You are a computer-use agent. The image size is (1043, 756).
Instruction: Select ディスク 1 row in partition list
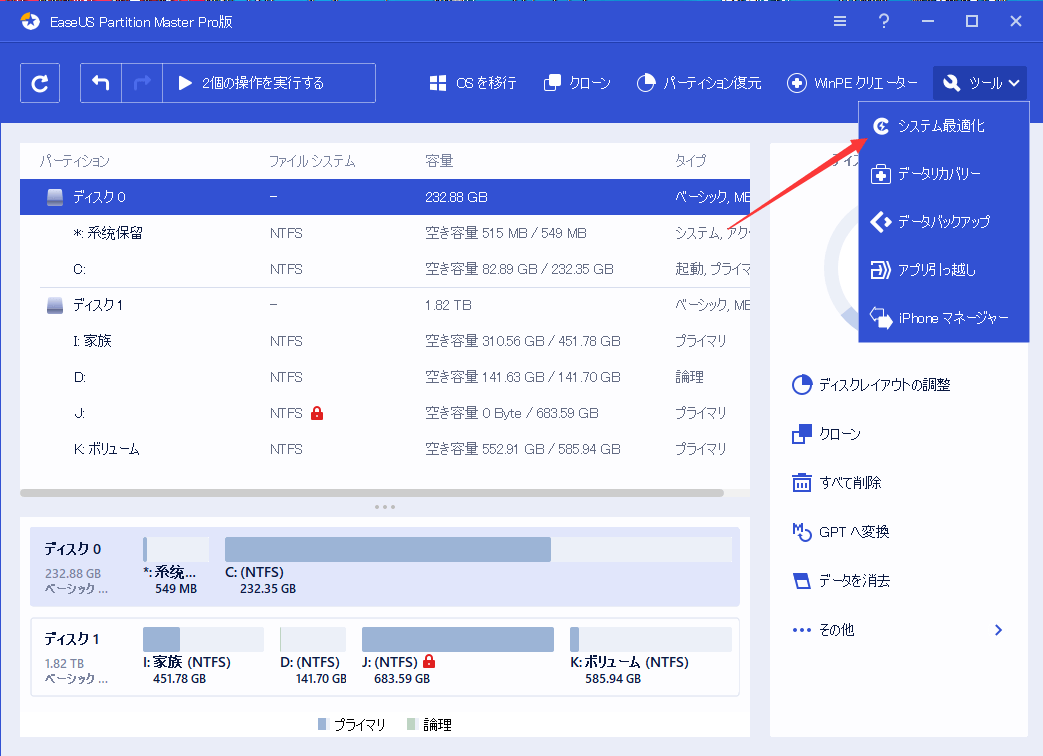pos(385,305)
